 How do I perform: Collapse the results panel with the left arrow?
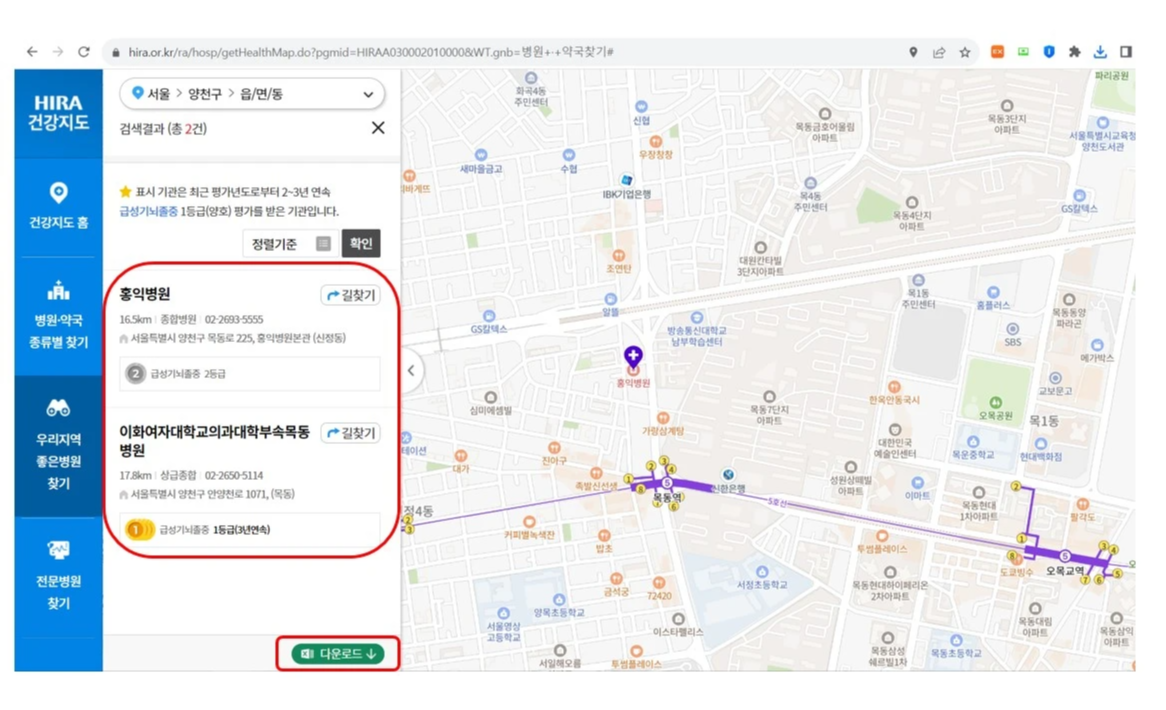[x=410, y=370]
